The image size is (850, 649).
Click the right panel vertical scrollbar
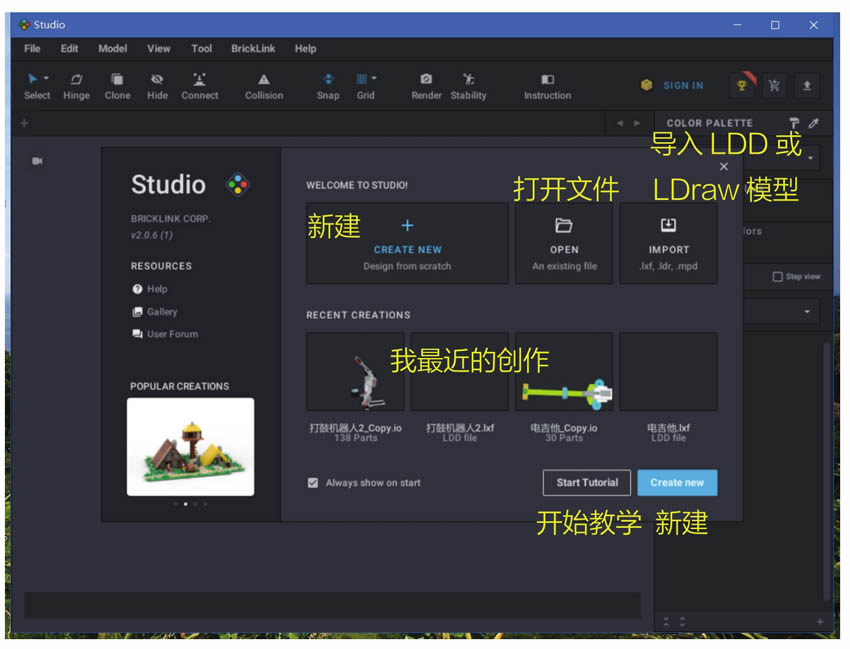[827, 471]
